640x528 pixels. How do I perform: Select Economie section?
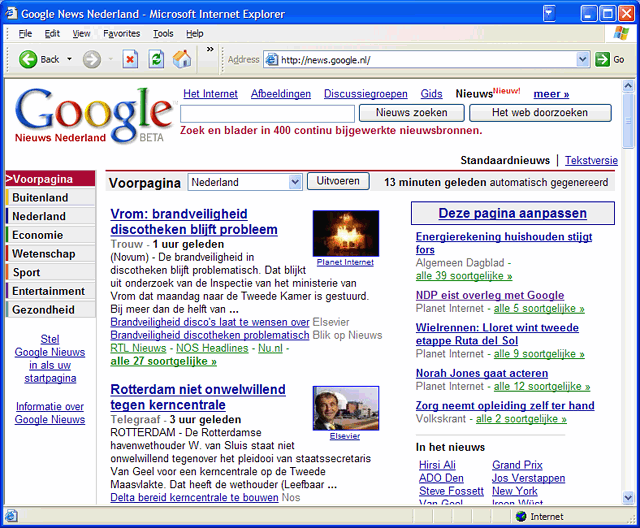[51, 235]
